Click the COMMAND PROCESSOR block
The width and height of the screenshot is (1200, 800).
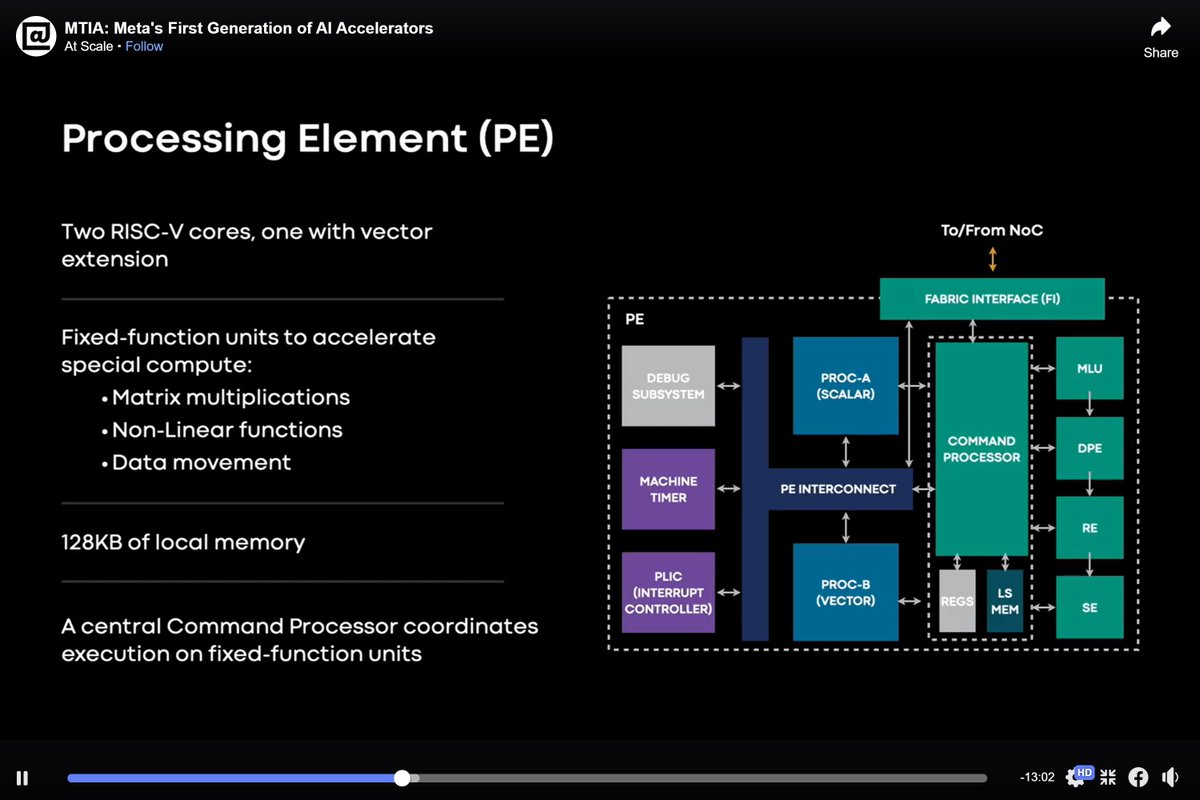point(981,449)
